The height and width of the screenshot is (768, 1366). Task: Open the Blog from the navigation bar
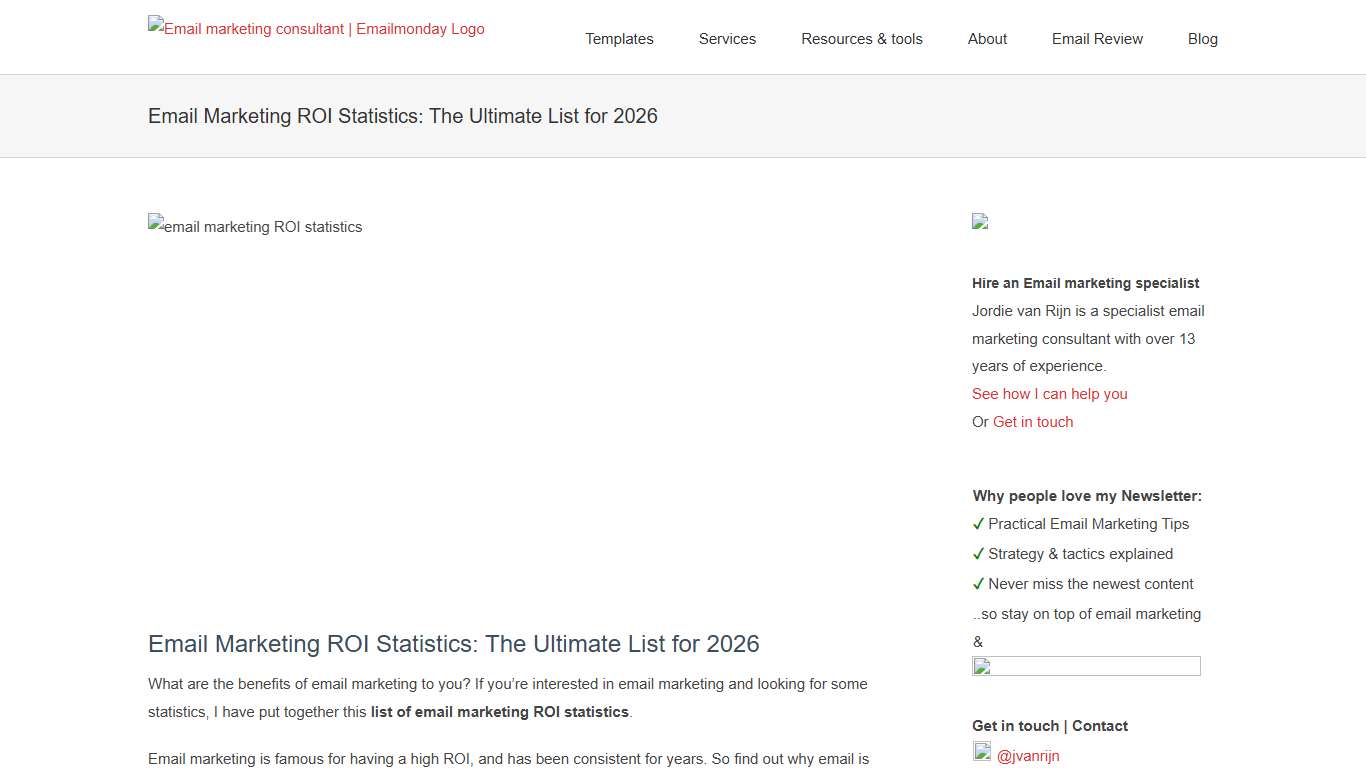click(x=1202, y=39)
